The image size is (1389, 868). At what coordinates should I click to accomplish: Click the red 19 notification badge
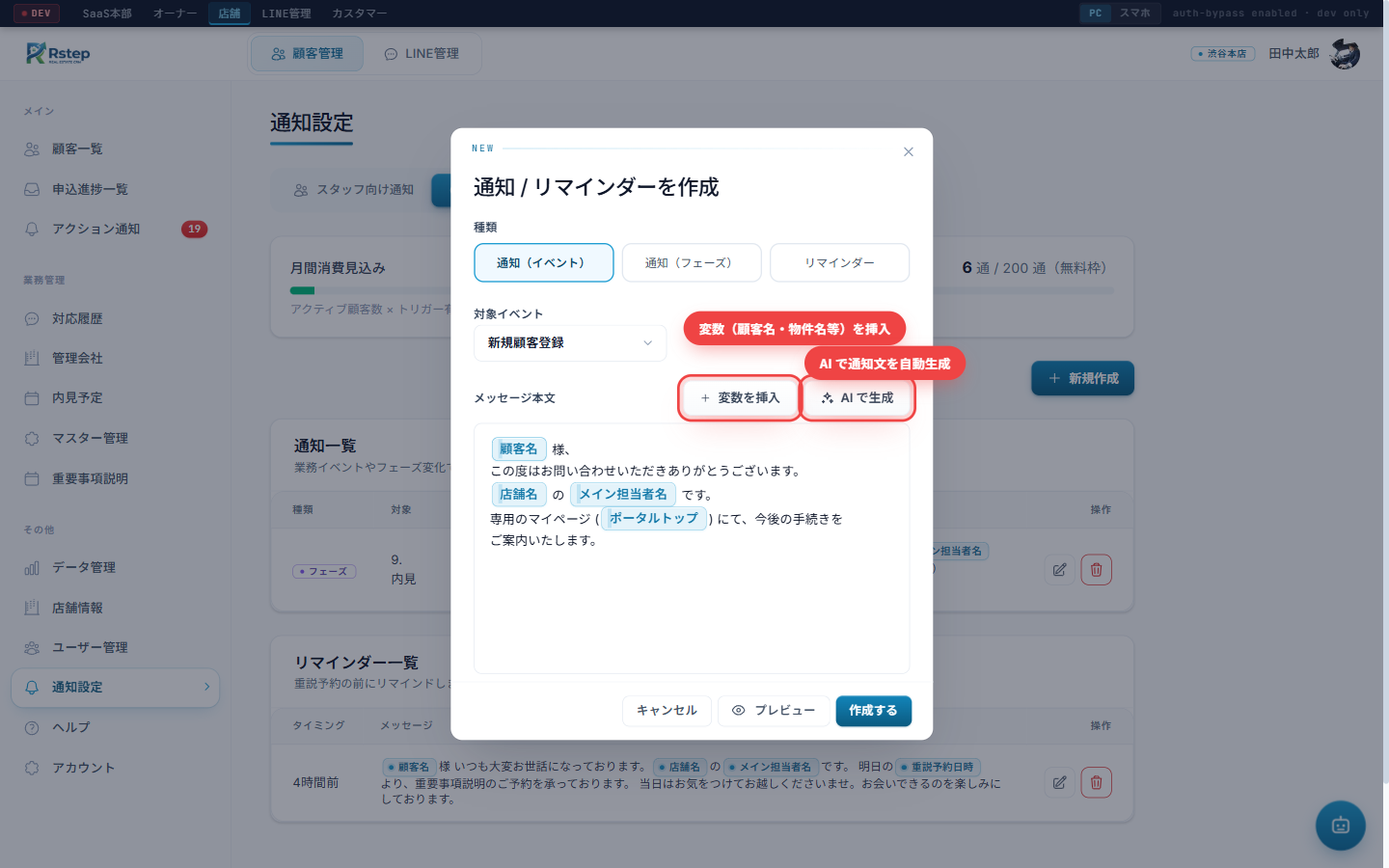click(x=194, y=229)
